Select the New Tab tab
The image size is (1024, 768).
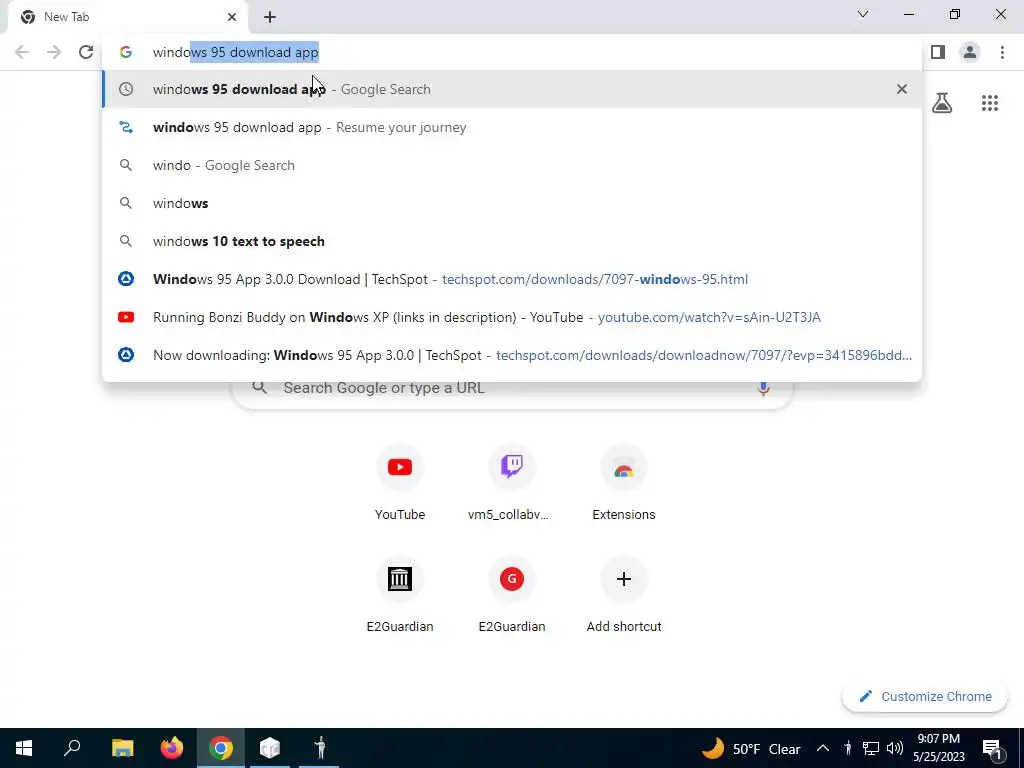coord(127,17)
